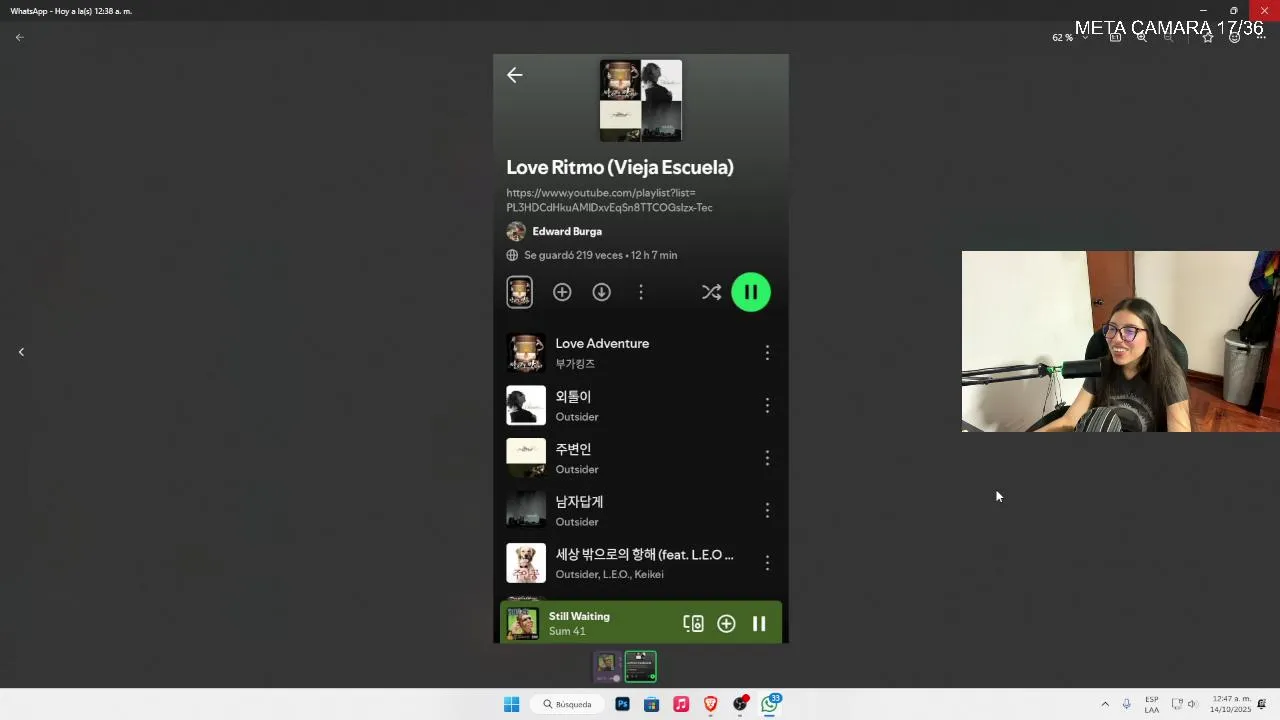1280x720 pixels.
Task: Click the Still Waiting album art
Action: pyautogui.click(x=522, y=624)
